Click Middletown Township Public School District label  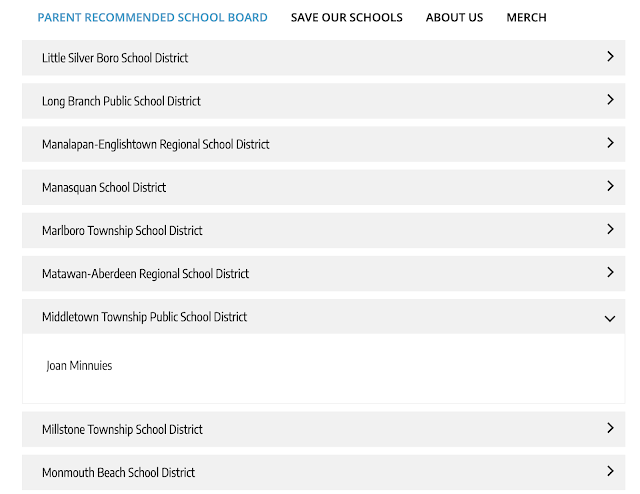click(144, 317)
